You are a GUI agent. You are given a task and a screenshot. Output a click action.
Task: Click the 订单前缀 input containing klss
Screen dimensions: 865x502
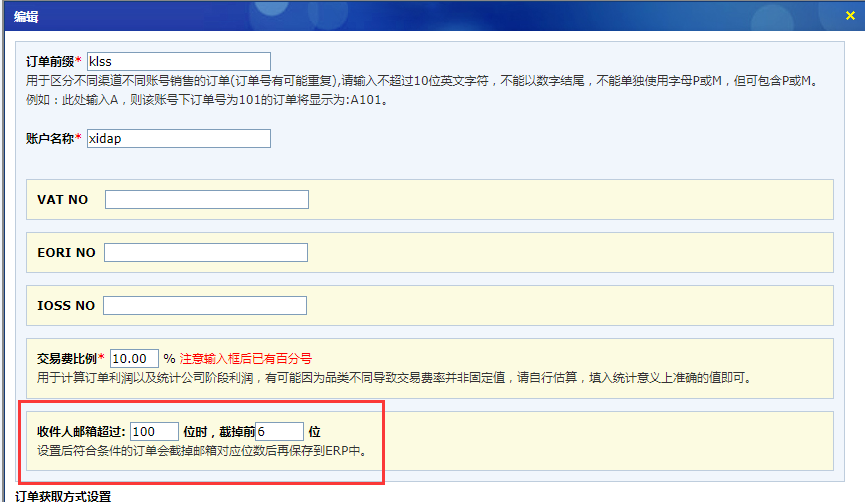click(179, 61)
